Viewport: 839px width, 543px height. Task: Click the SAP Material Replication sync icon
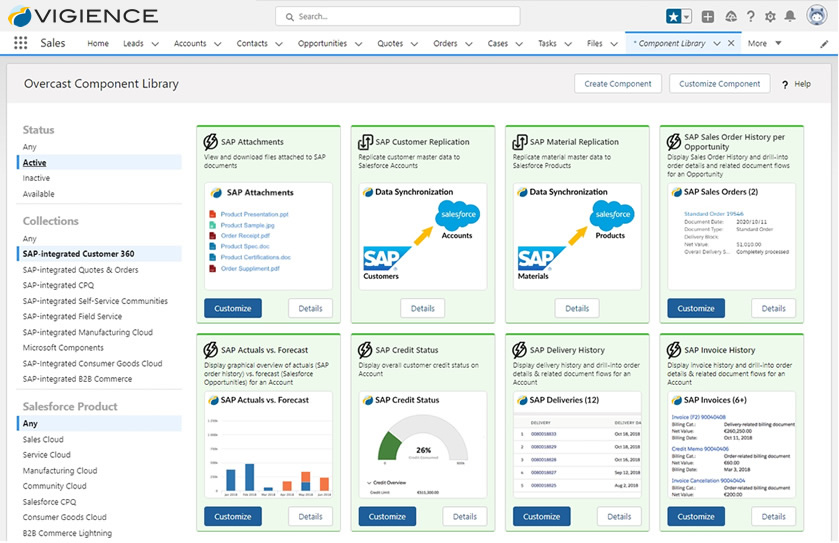tap(520, 142)
